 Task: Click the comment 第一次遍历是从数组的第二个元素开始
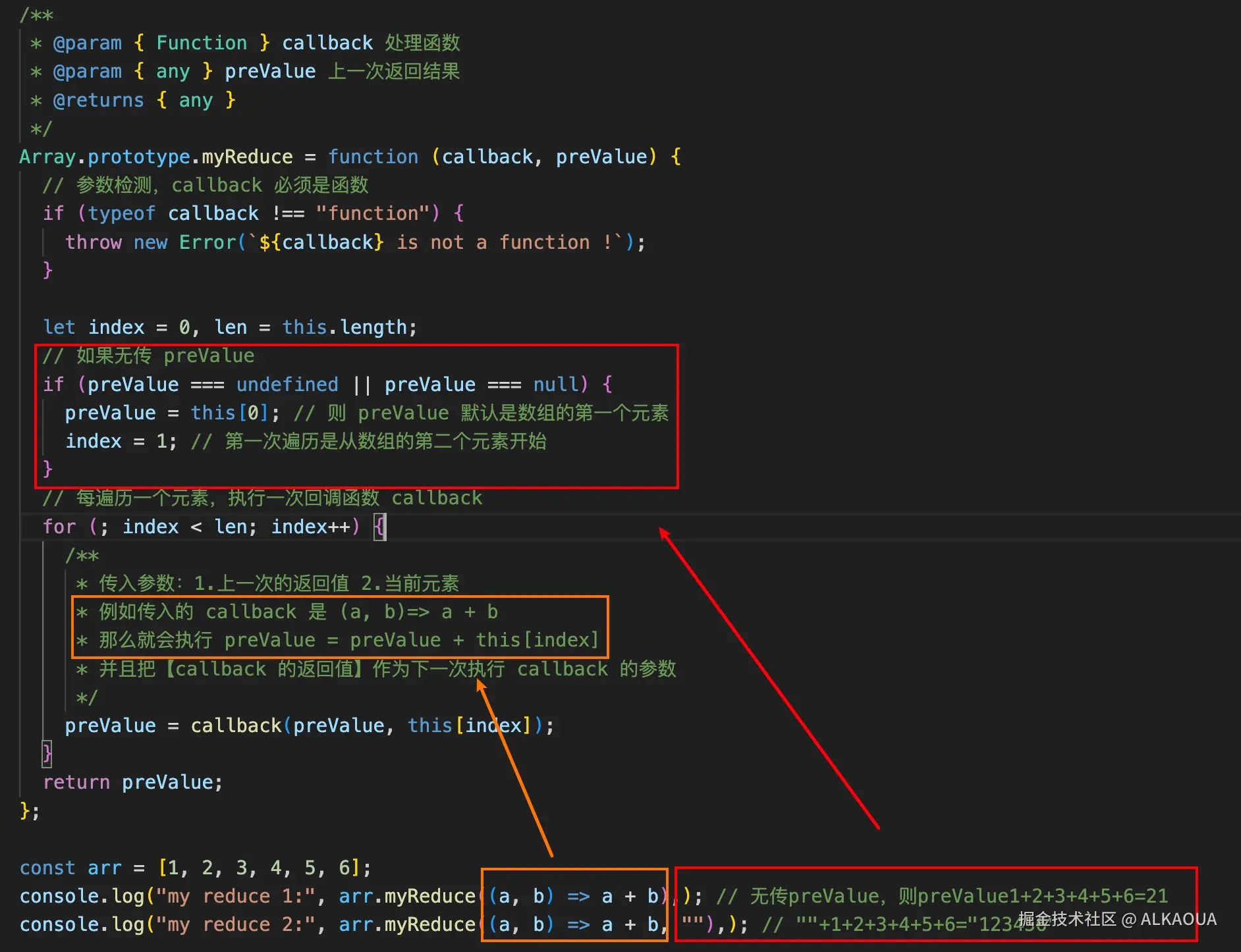click(369, 441)
